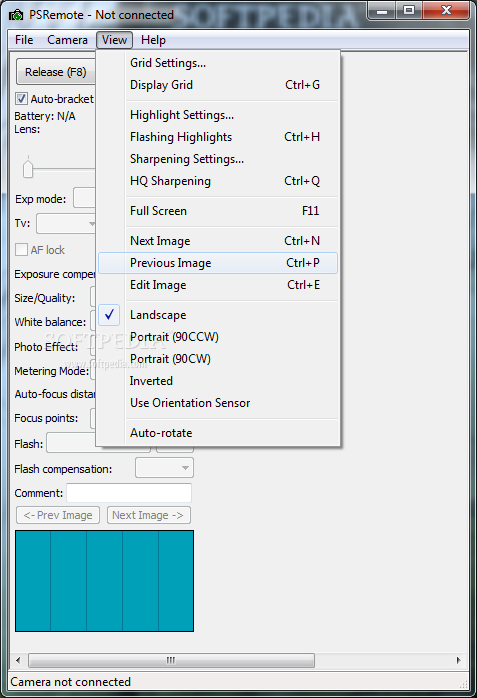This screenshot has height=698, width=477.
Task: Open Highlight Settings... dialog
Action: (218, 115)
